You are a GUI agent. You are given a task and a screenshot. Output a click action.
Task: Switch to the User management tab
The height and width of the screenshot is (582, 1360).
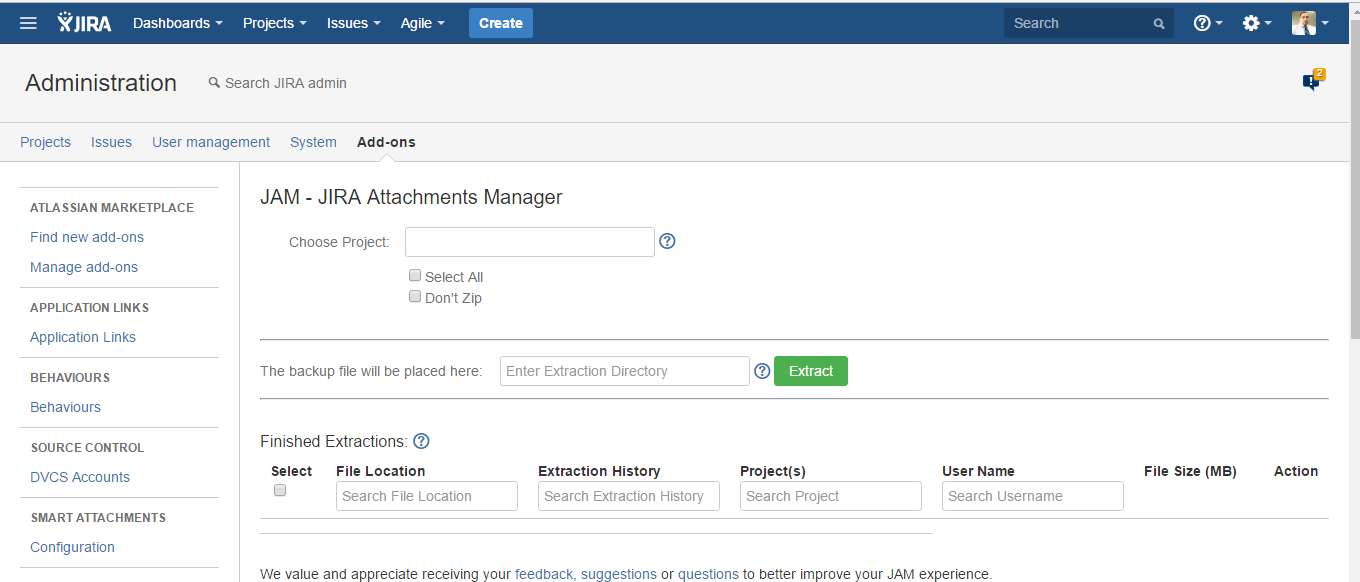[x=211, y=142]
